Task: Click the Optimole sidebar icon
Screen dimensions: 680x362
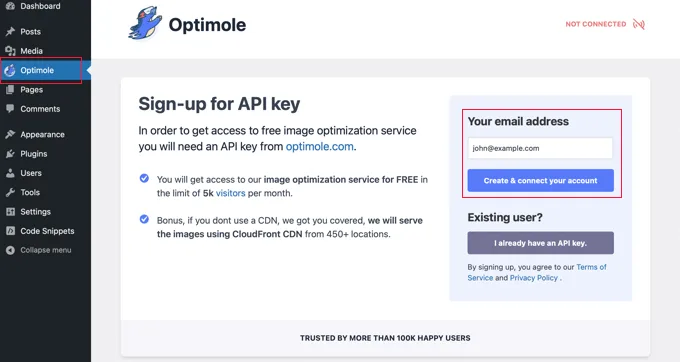Action: (10, 70)
